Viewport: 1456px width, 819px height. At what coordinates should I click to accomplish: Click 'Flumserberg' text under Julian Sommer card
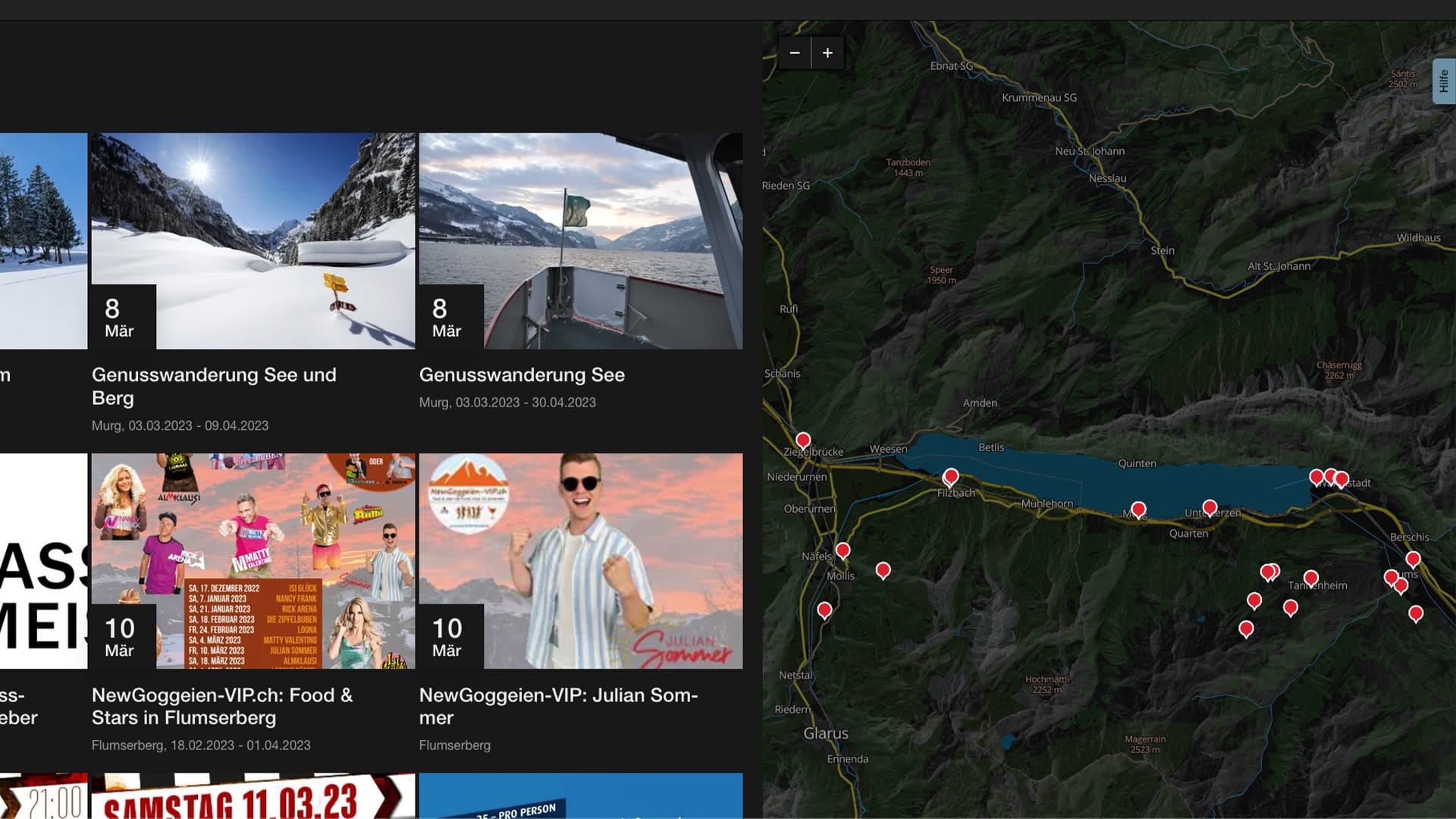[455, 745]
